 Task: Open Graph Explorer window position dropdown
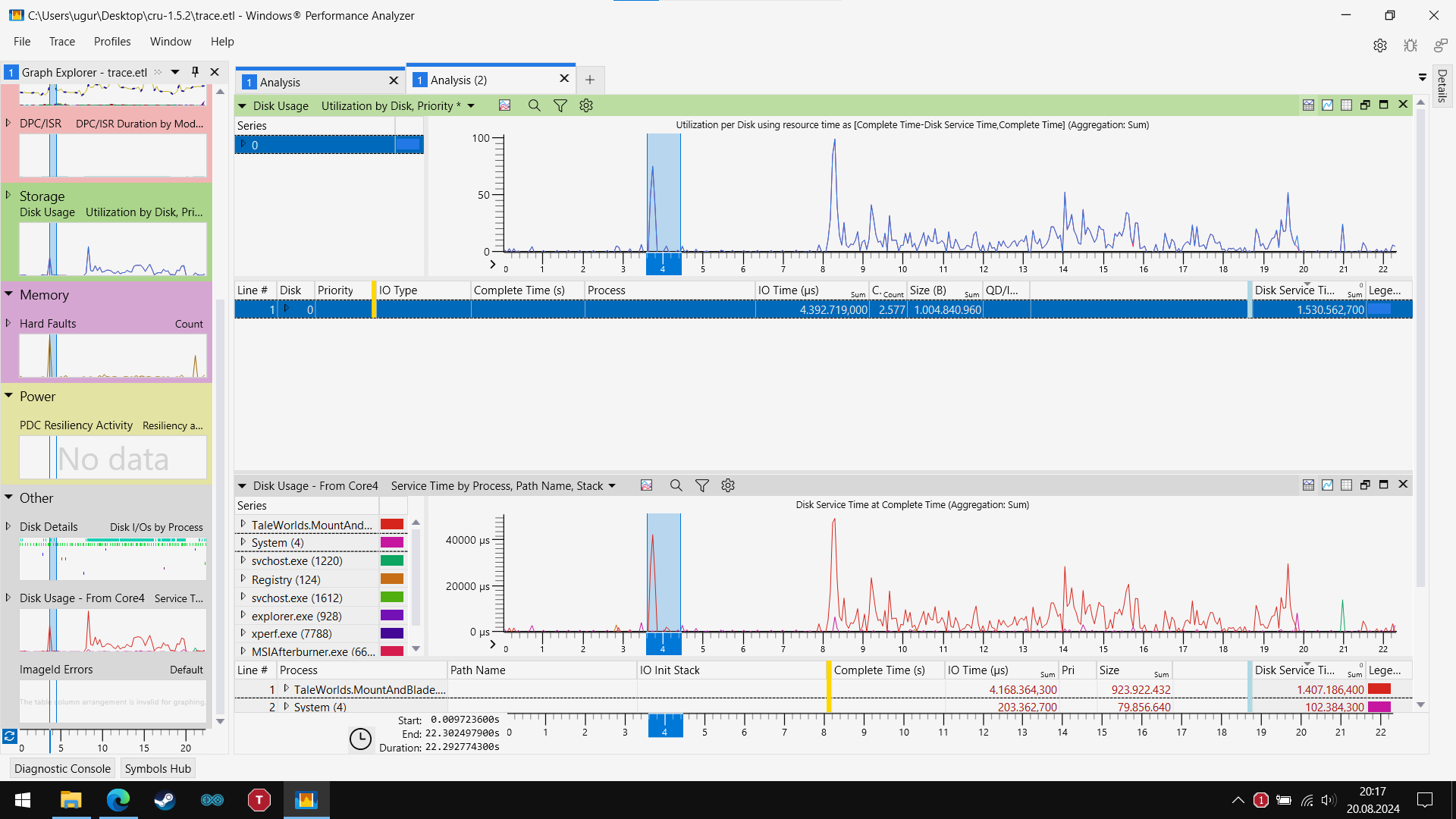point(175,72)
